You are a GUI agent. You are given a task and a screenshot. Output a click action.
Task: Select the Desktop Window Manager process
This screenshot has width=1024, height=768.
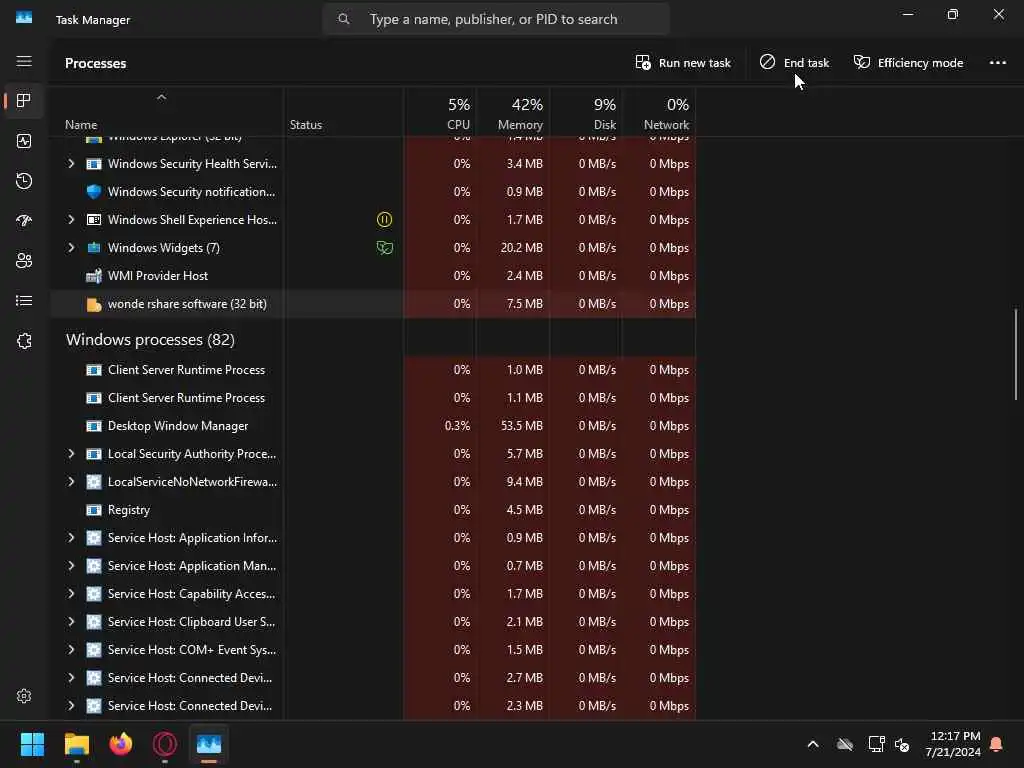[x=373, y=426]
